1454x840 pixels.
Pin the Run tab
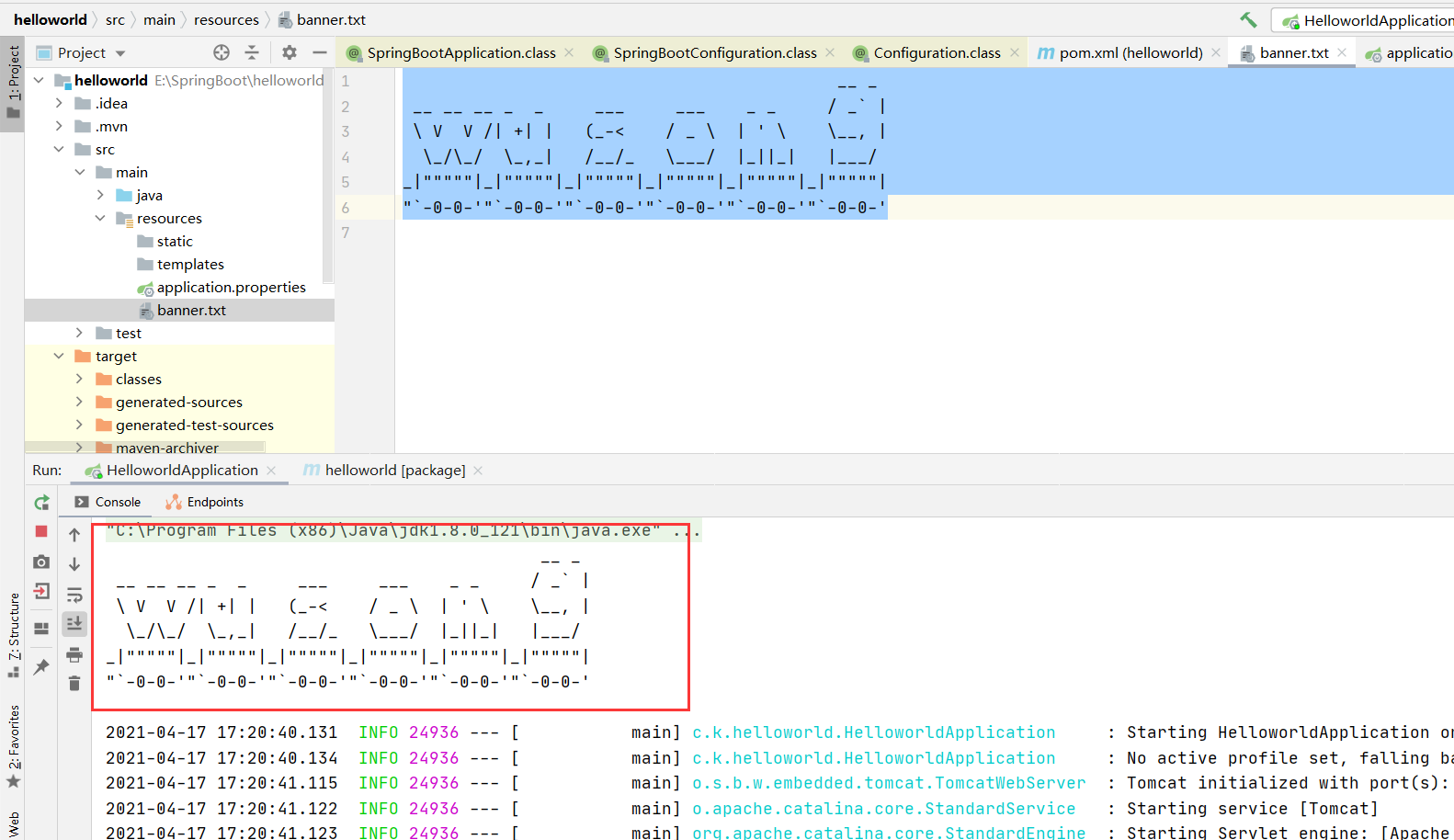[41, 666]
